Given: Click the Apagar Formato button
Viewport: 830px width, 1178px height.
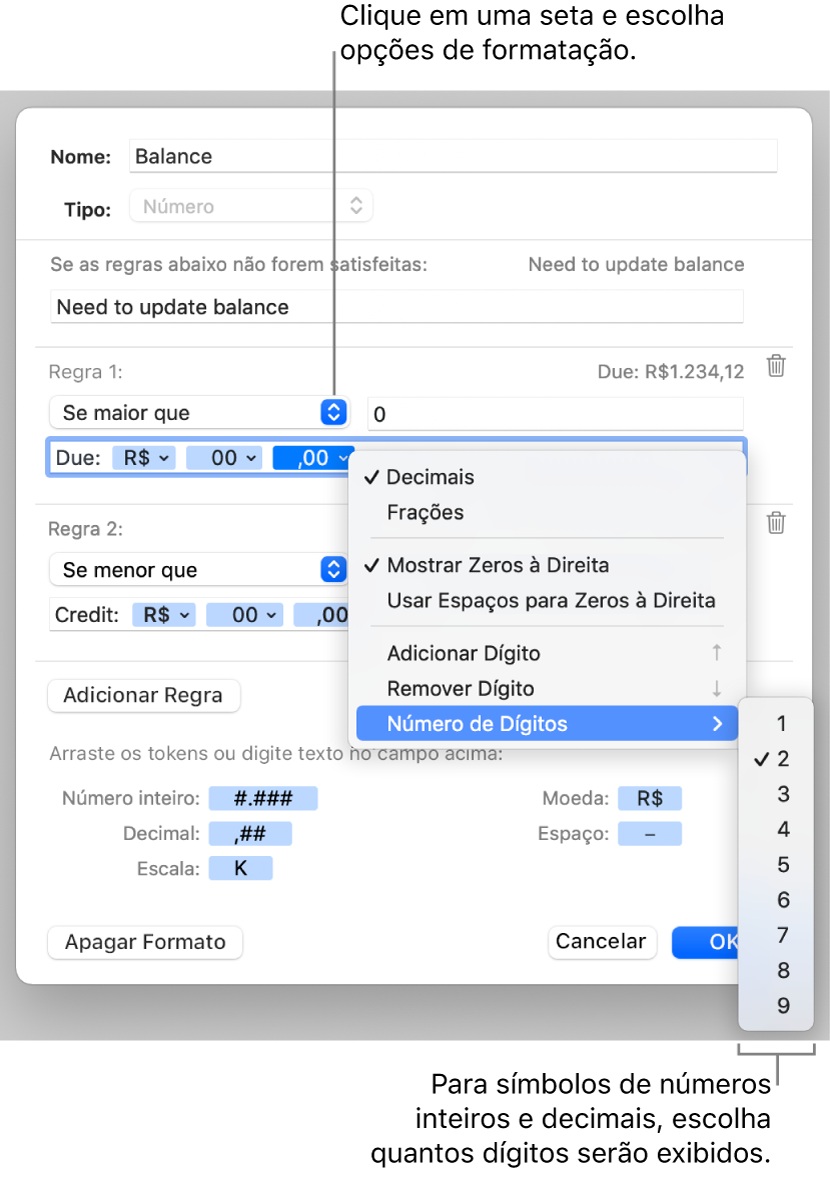Looking at the screenshot, I should coord(145,942).
